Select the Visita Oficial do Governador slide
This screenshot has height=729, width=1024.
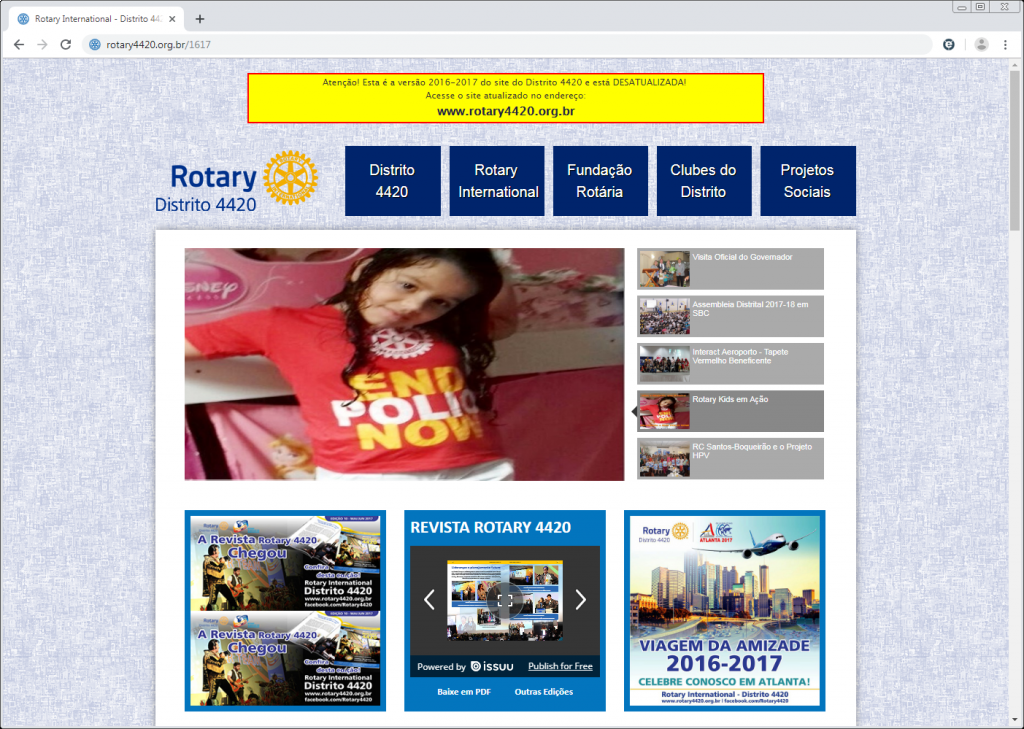point(730,268)
